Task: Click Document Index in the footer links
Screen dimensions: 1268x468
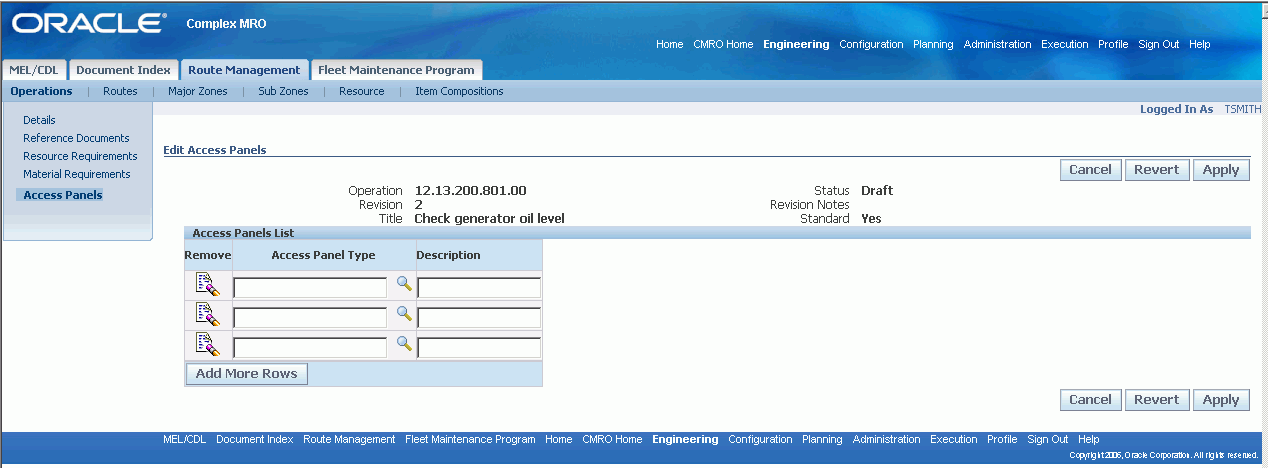Action: pos(255,439)
